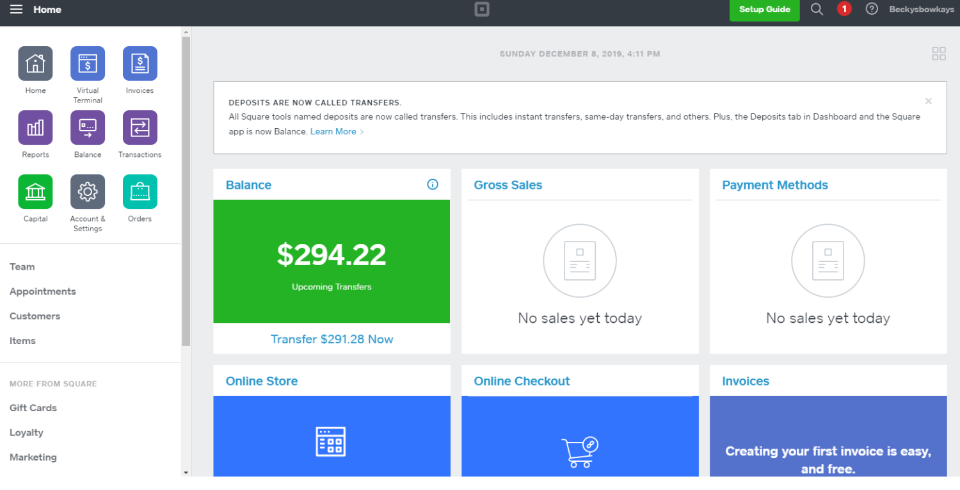Screen dimensions: 960x490
Task: Click the Home title in top bar
Action: pos(47,9)
